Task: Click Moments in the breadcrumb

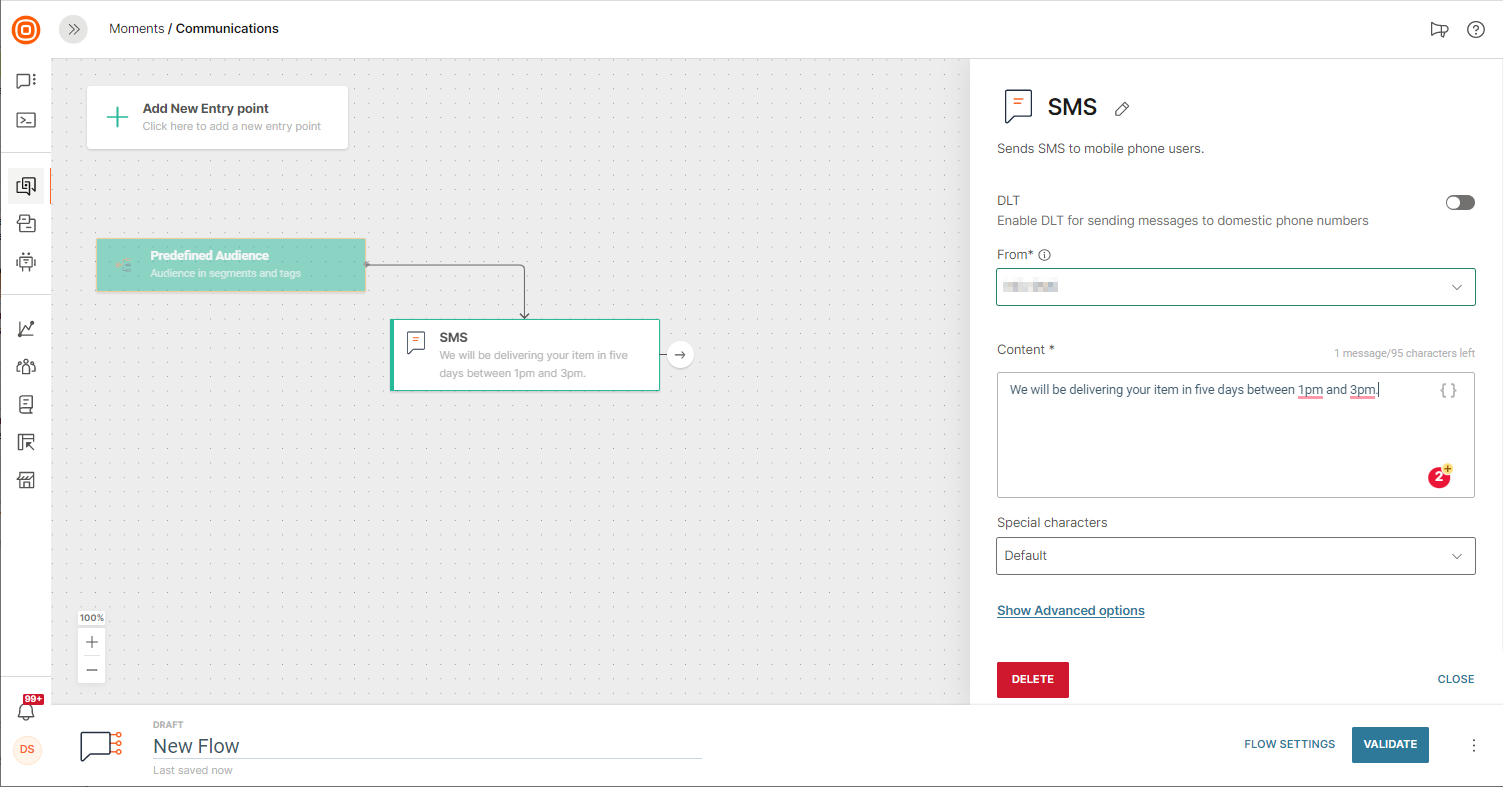Action: click(x=136, y=29)
